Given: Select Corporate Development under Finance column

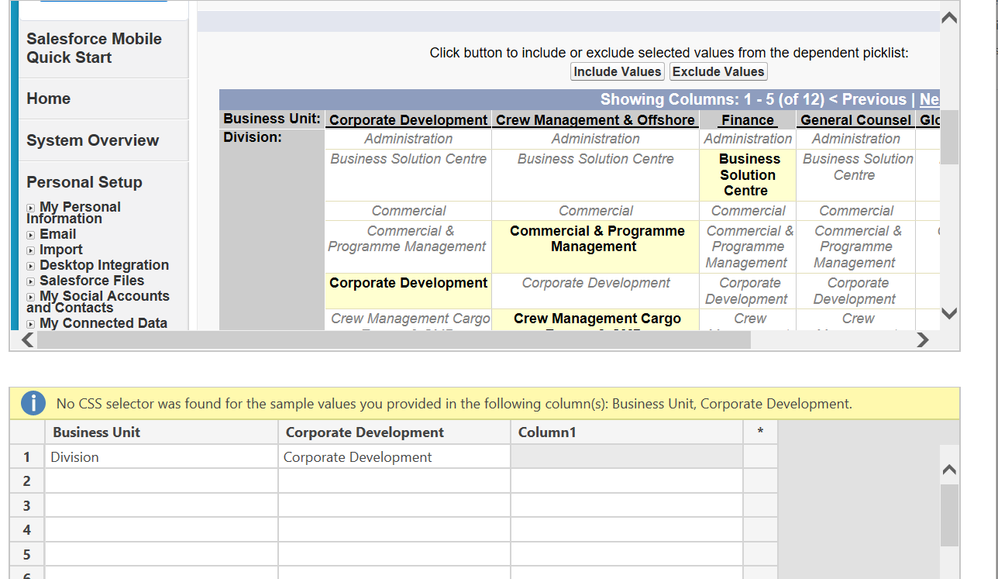Looking at the screenshot, I should point(748,291).
